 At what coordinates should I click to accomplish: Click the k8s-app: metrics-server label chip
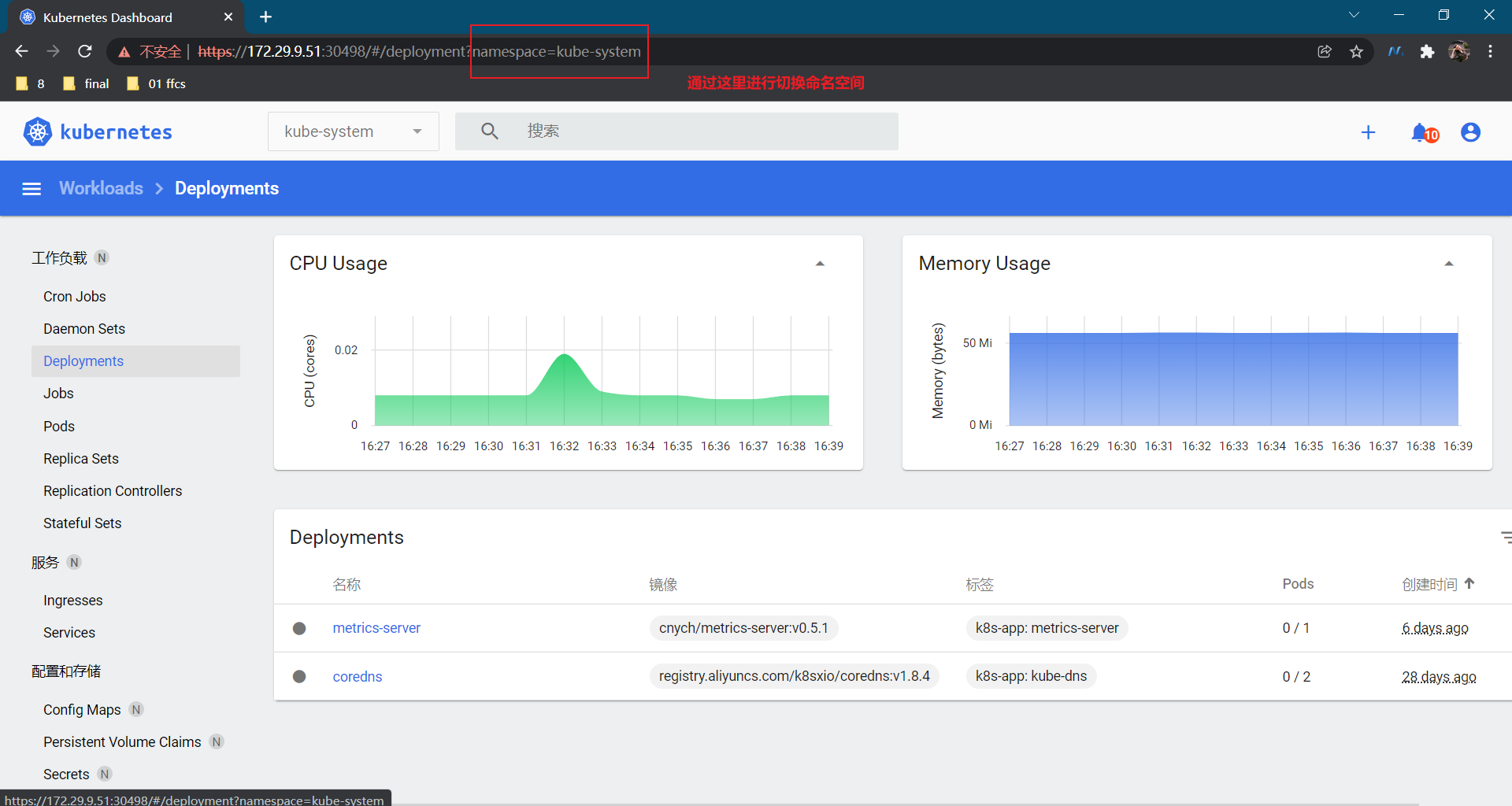pyautogui.click(x=1047, y=628)
